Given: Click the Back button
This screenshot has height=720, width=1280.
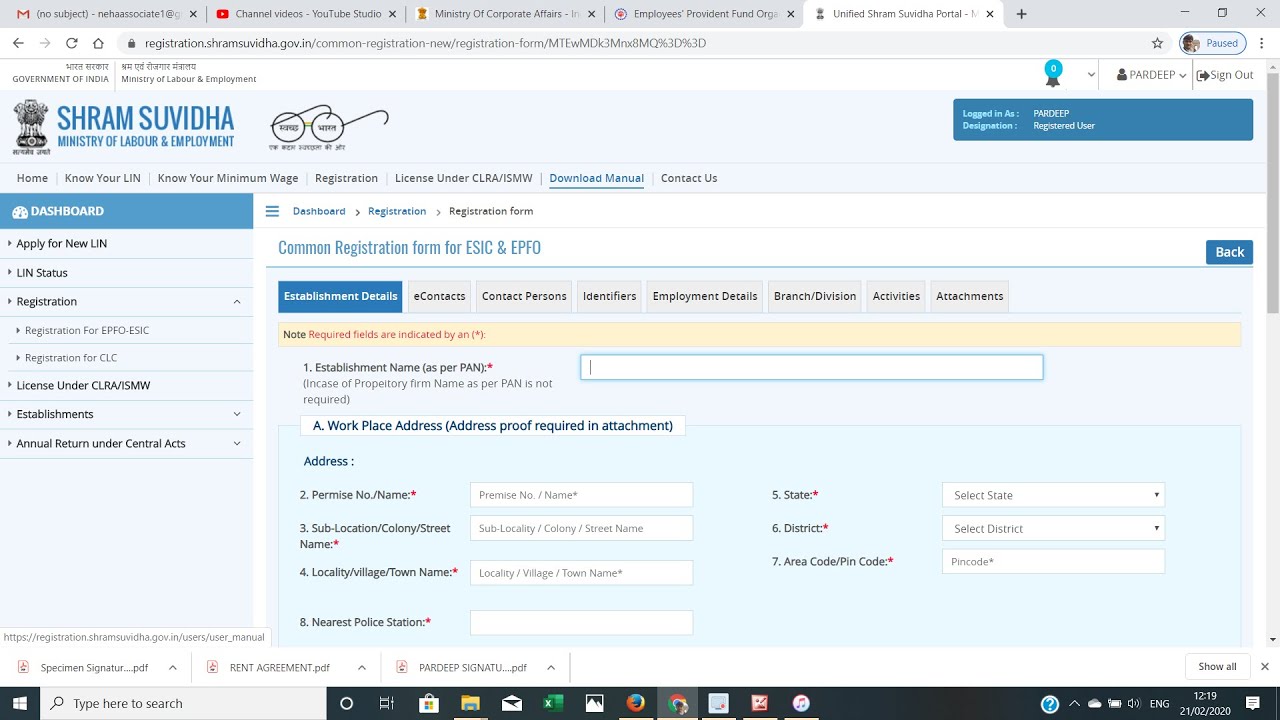Looking at the screenshot, I should [x=1229, y=252].
